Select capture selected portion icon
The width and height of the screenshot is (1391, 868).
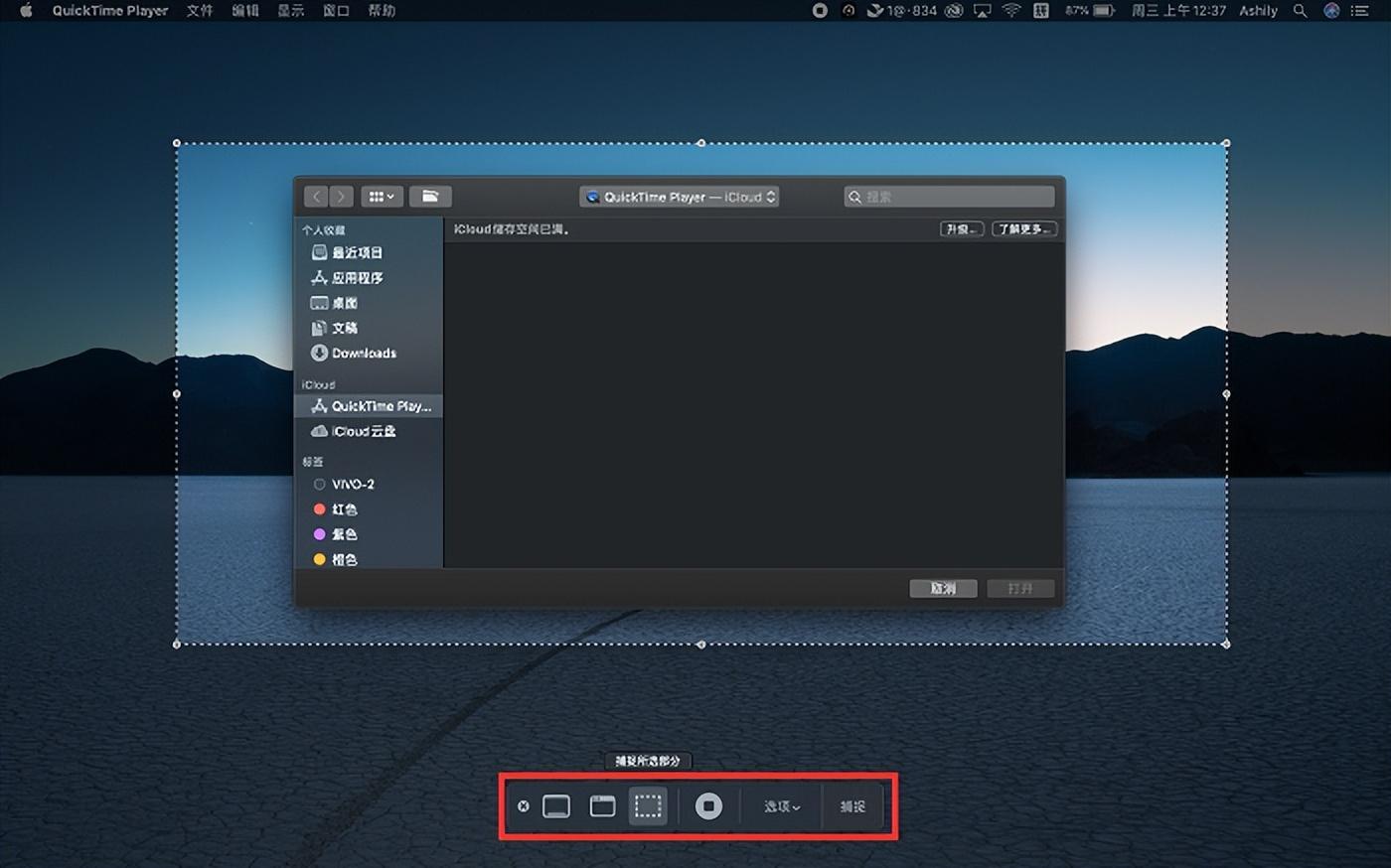648,806
